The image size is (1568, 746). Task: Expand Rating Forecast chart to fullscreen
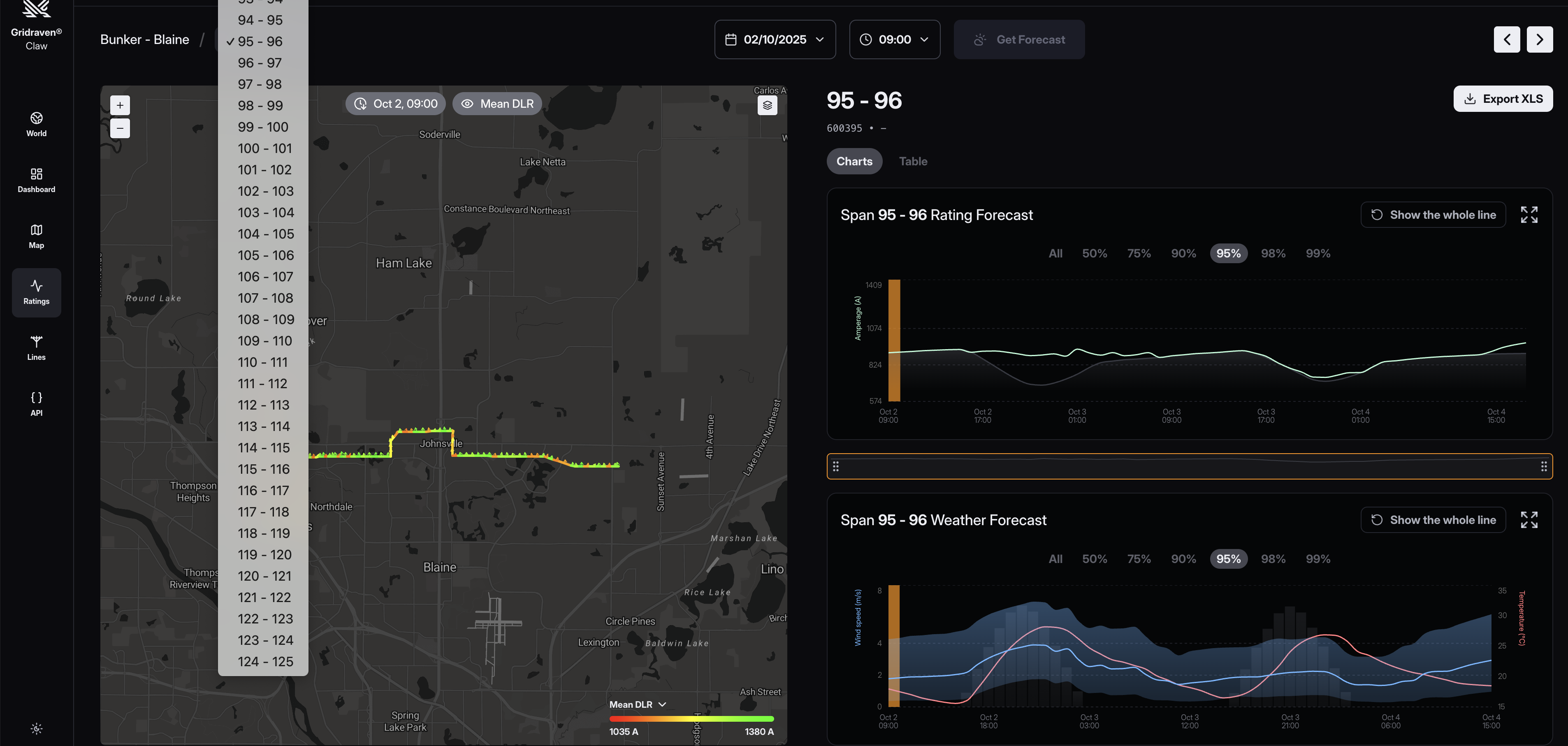(1529, 215)
